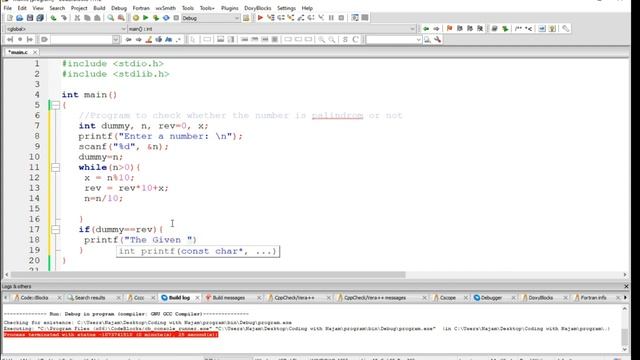Image resolution: width=640 pixels, height=360 pixels.
Task: Click the Match case Aa icon
Action: click(x=168, y=40)
